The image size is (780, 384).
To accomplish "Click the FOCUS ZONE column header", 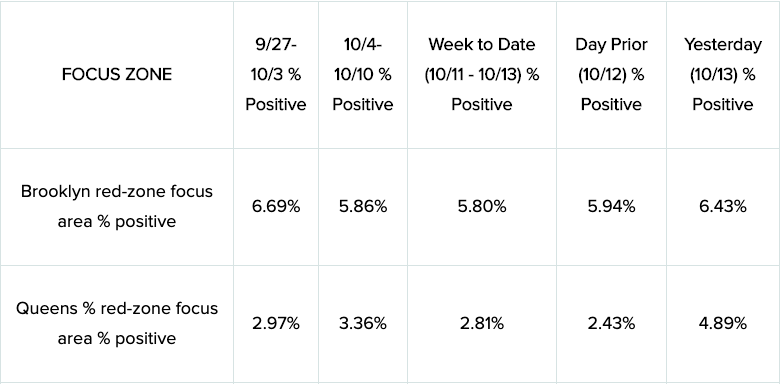I will point(117,75).
